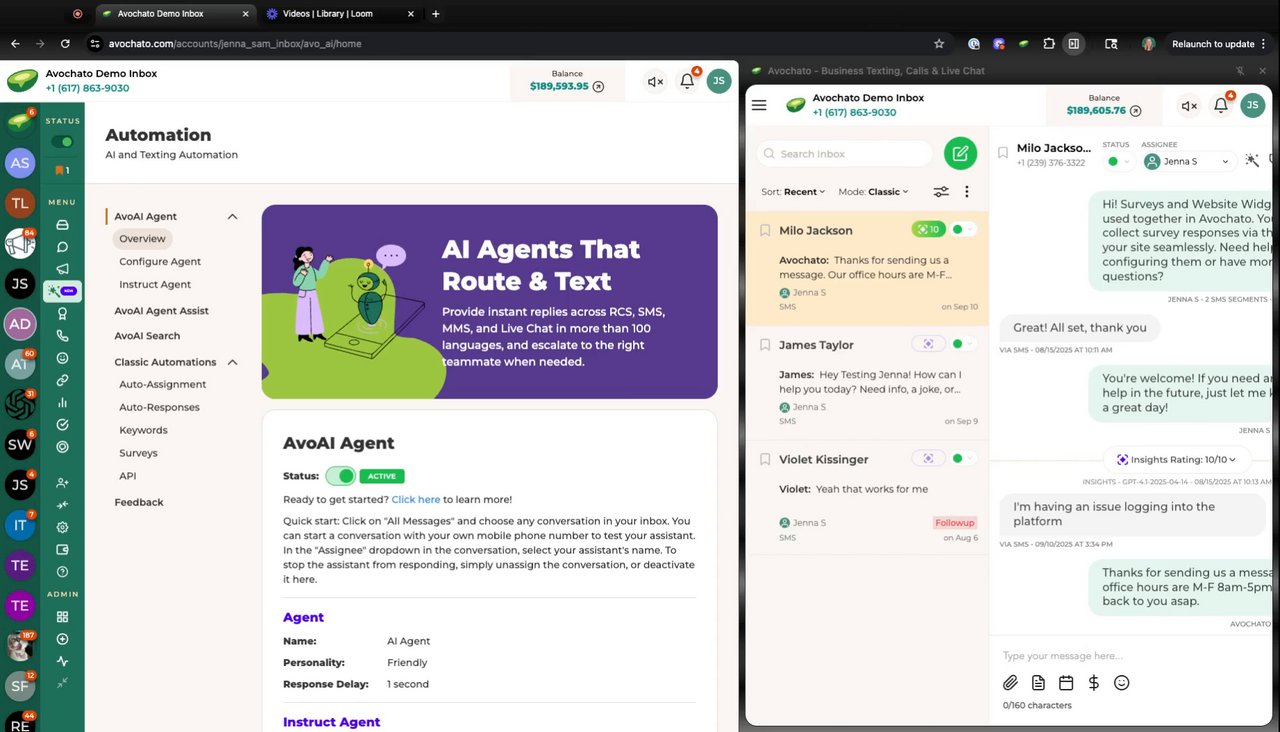Image resolution: width=1280 pixels, height=732 pixels.
Task: Click the award ribbon icon in the left menu
Action: pos(62,314)
